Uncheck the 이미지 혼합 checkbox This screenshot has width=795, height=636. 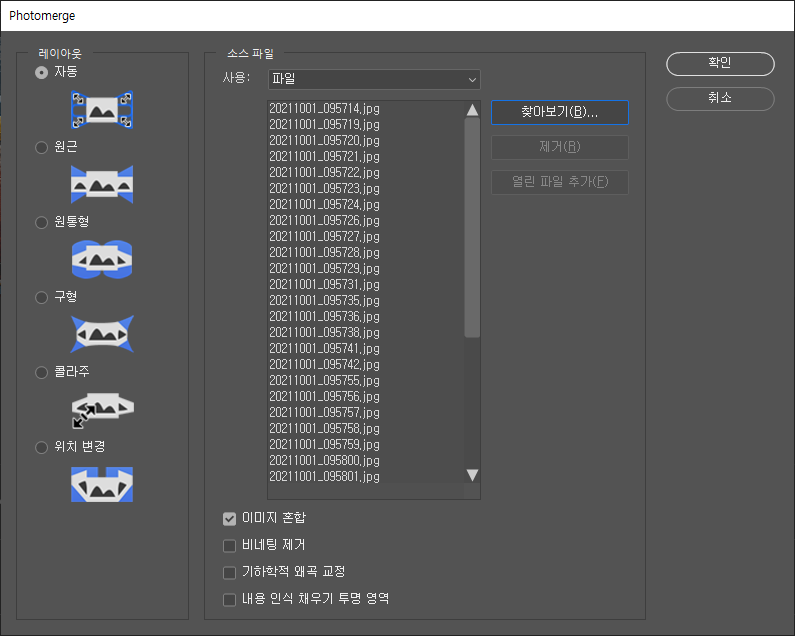click(x=230, y=519)
